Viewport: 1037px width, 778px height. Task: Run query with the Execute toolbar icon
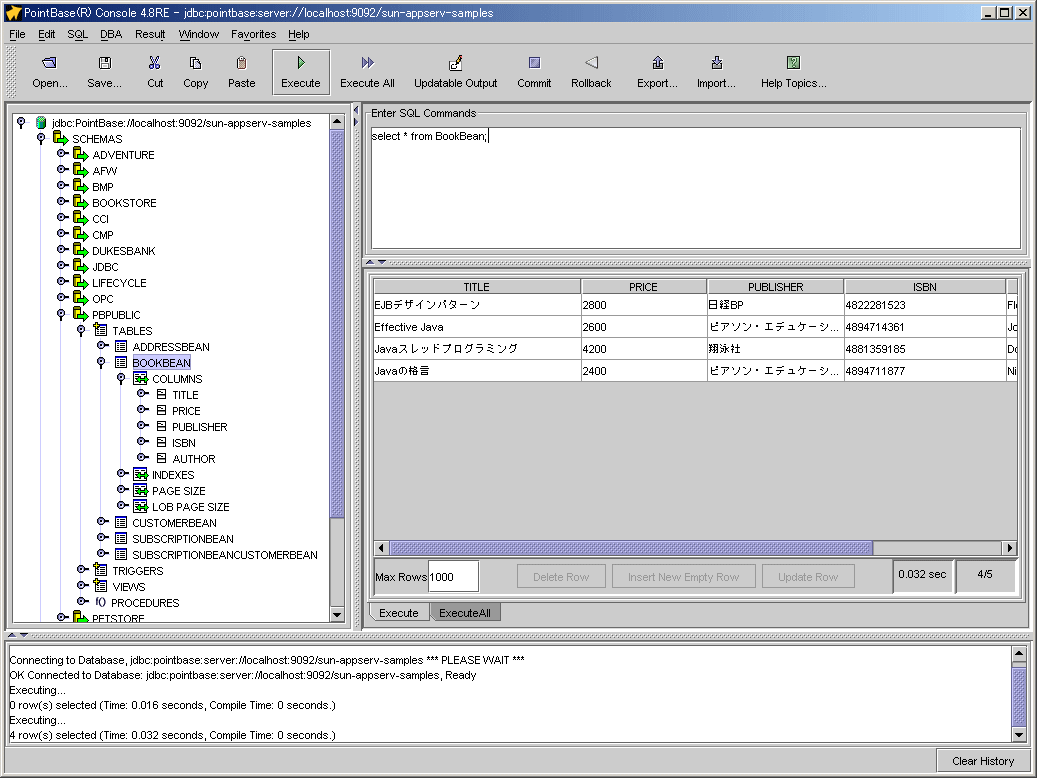click(301, 63)
